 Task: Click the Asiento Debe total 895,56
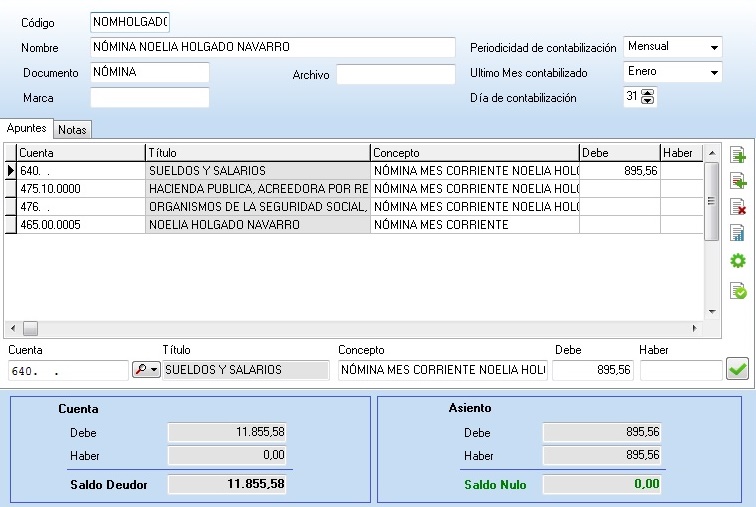(x=602, y=432)
